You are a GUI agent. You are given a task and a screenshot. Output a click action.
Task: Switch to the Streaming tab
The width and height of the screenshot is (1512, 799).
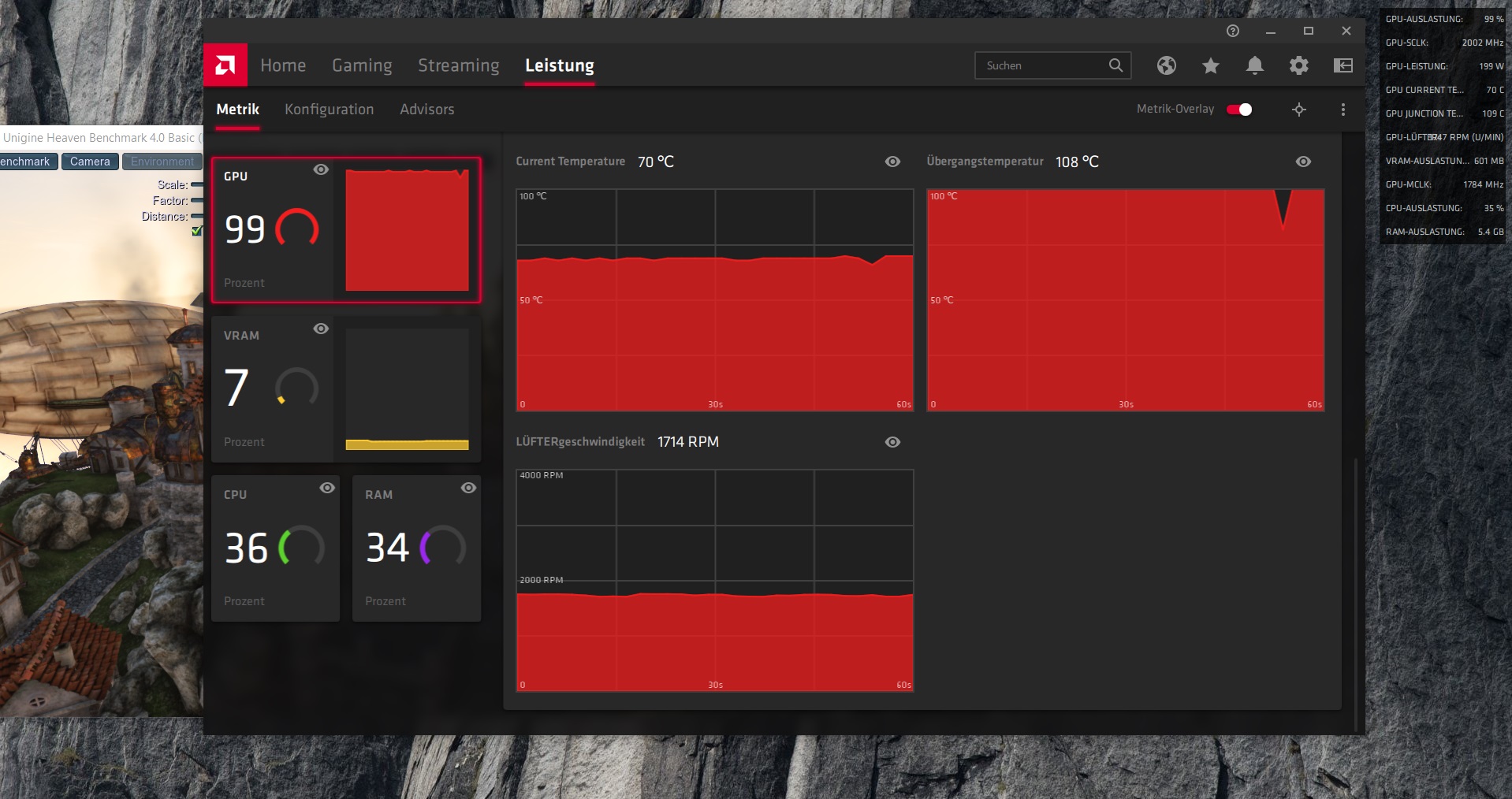(x=459, y=65)
